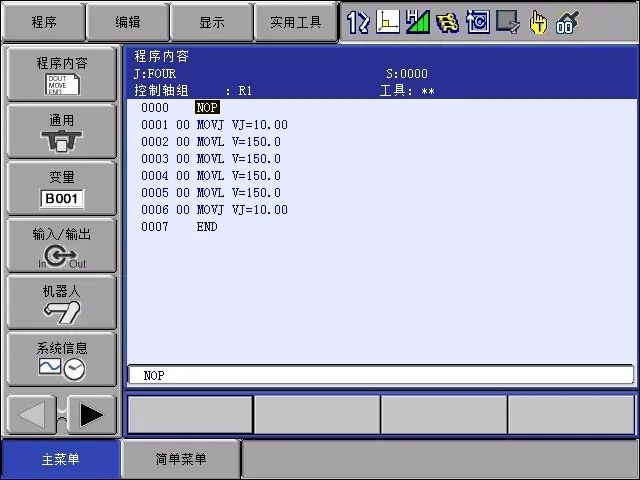Expand the 显示 (display) menu

[x=211, y=21]
